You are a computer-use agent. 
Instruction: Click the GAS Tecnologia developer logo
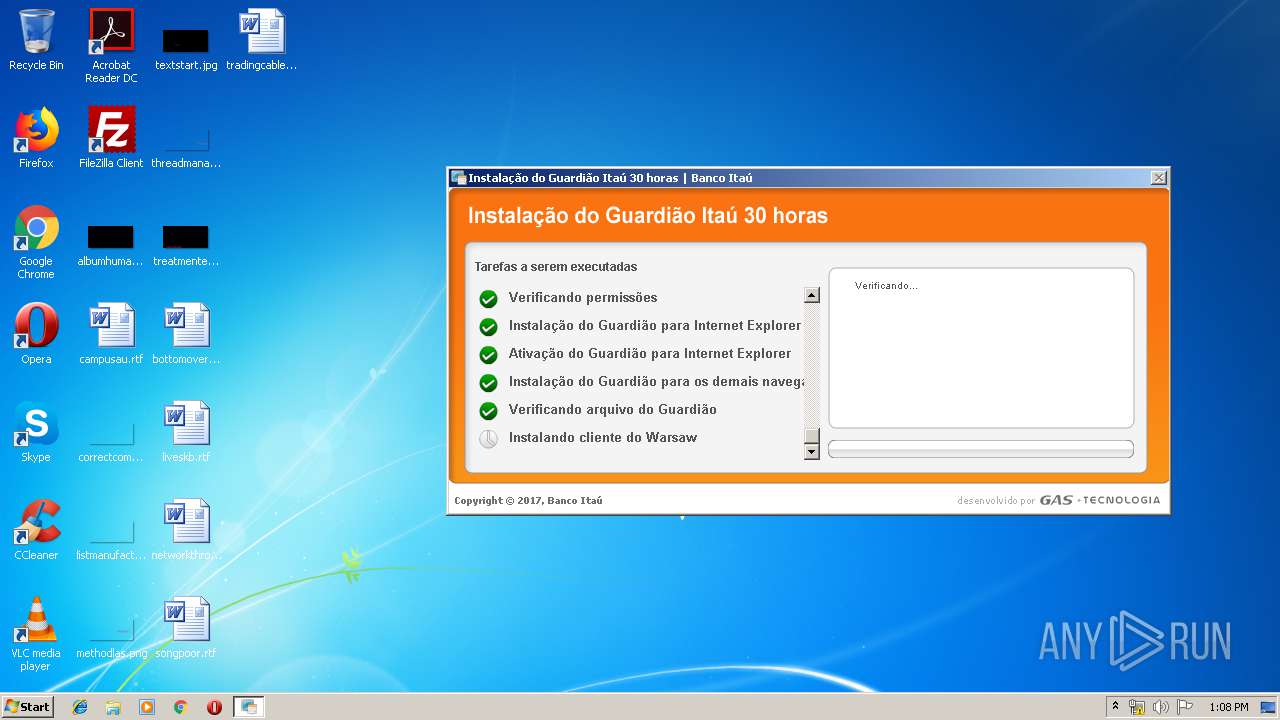[1099, 500]
